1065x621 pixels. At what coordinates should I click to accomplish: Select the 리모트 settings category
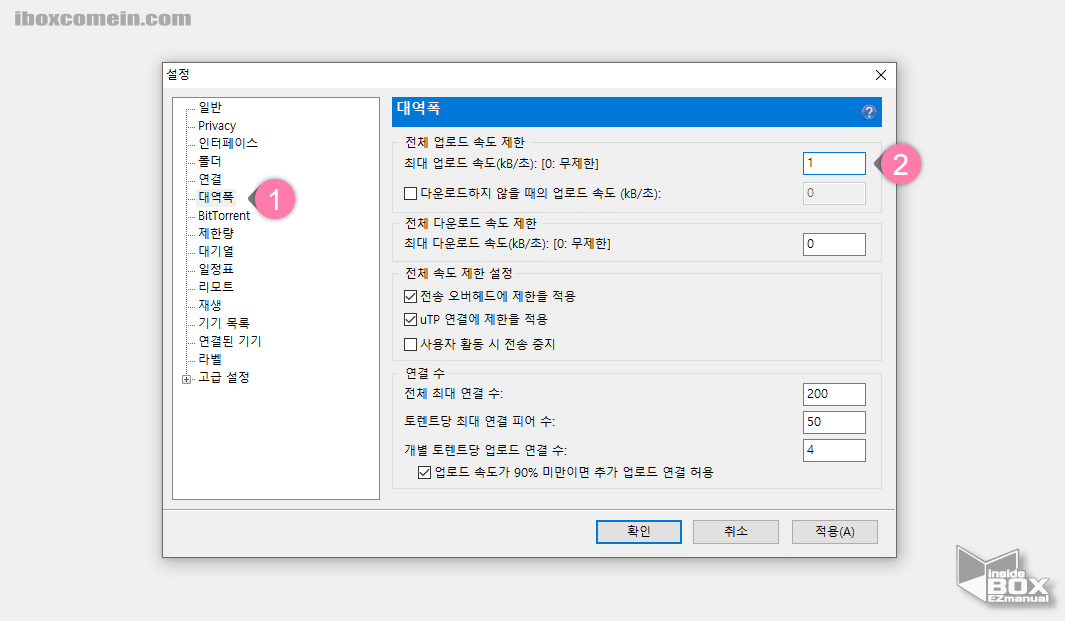pyautogui.click(x=215, y=287)
